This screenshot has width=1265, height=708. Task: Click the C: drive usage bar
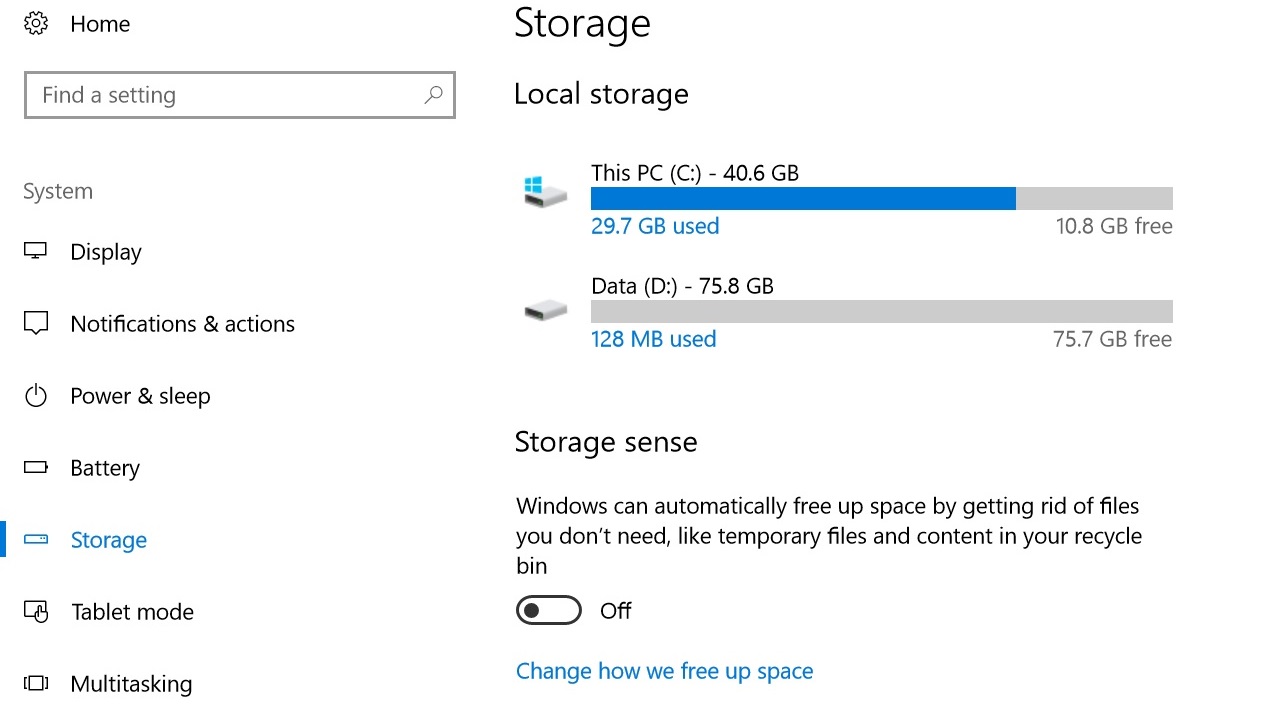tap(881, 198)
